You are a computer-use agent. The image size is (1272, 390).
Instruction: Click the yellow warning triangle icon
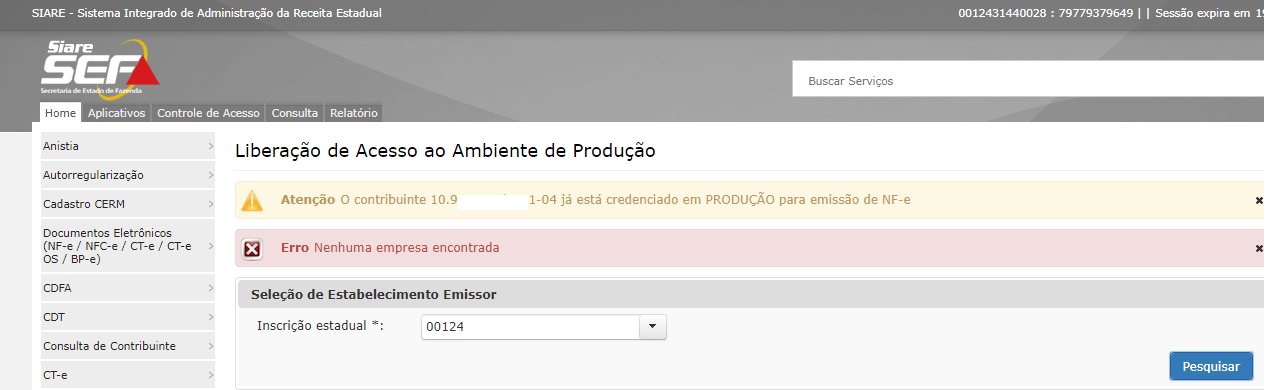(253, 200)
